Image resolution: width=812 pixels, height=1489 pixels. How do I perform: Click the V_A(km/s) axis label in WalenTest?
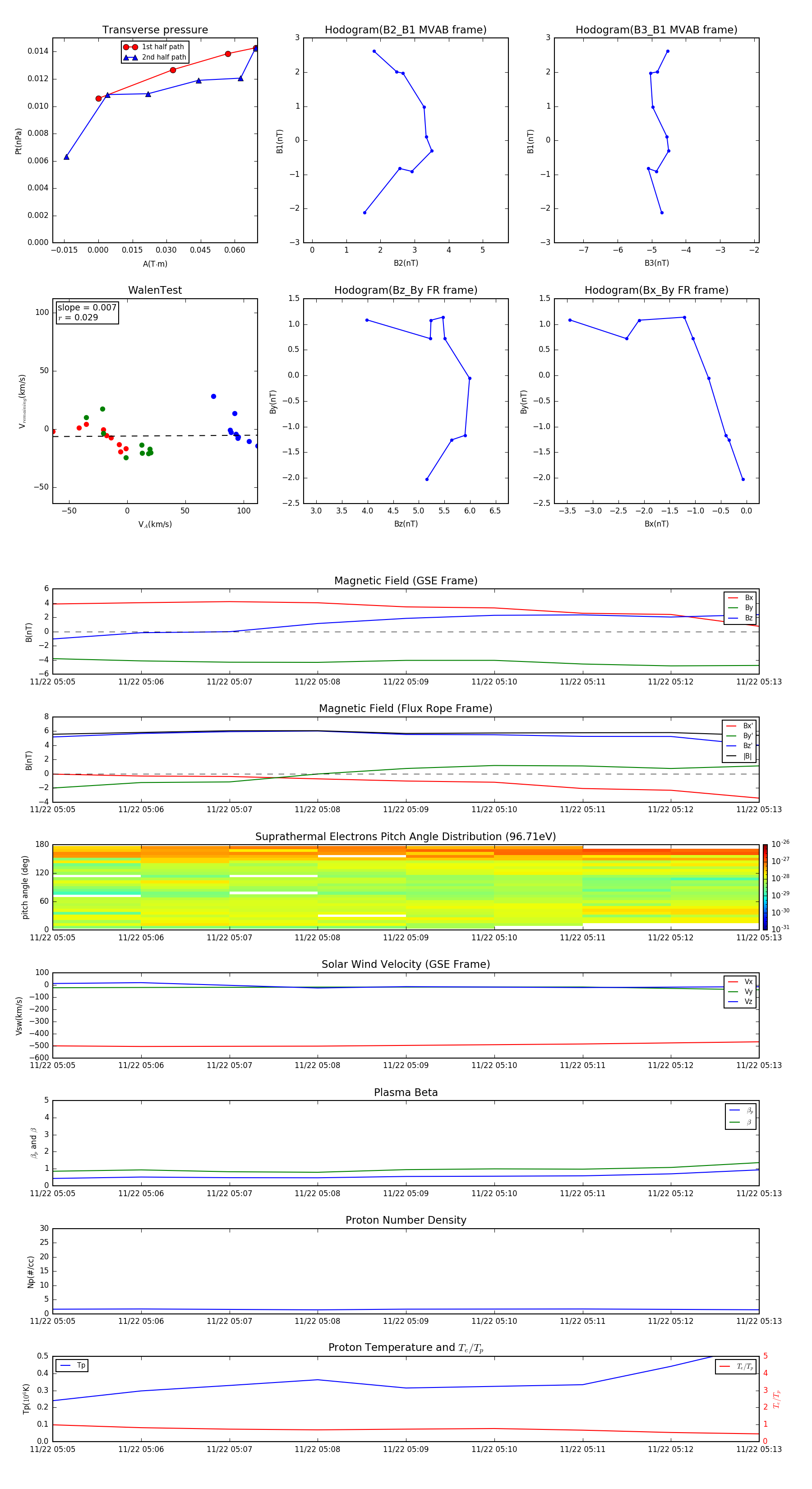click(155, 524)
